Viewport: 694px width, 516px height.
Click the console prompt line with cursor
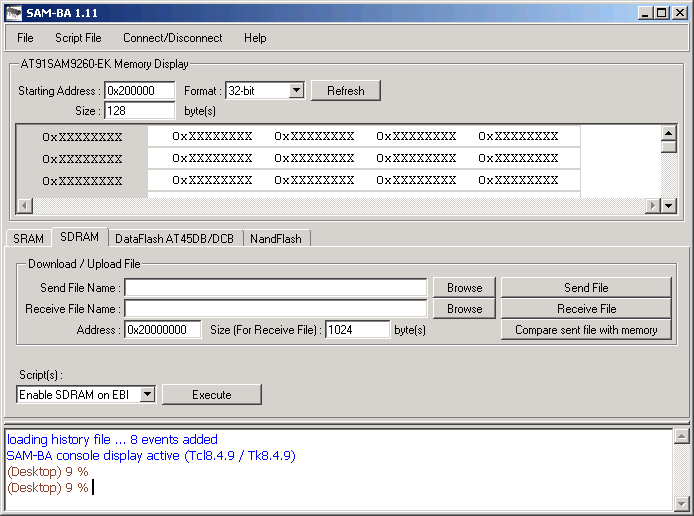pyautogui.click(x=51, y=487)
